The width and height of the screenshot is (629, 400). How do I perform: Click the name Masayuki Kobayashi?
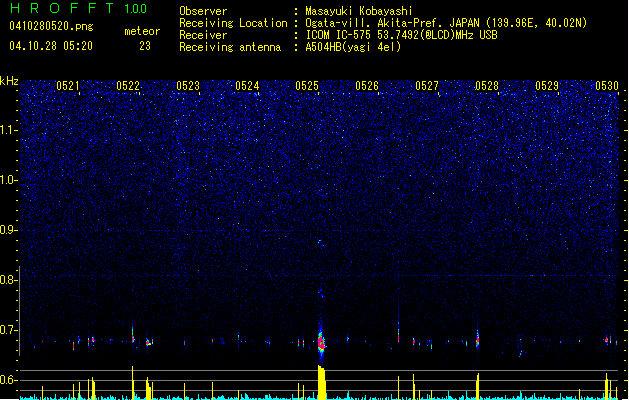[x=359, y=11]
